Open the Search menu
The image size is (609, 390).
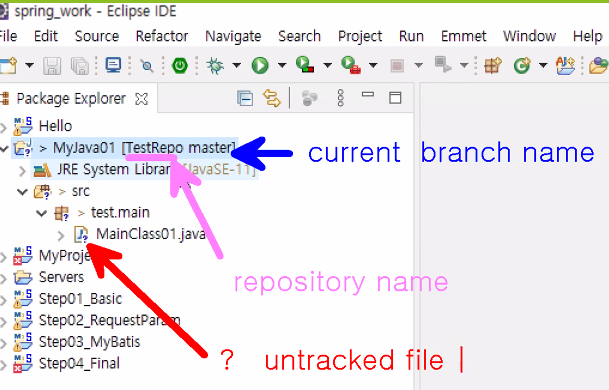[299, 36]
